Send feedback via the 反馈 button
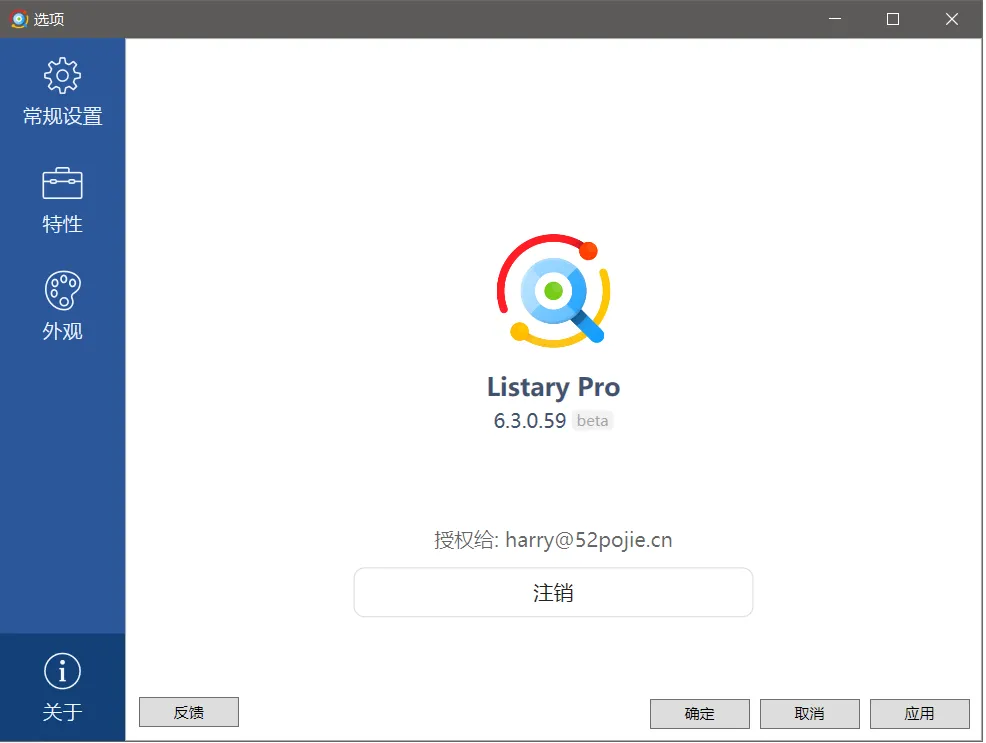This screenshot has height=743, width=986. (x=188, y=712)
